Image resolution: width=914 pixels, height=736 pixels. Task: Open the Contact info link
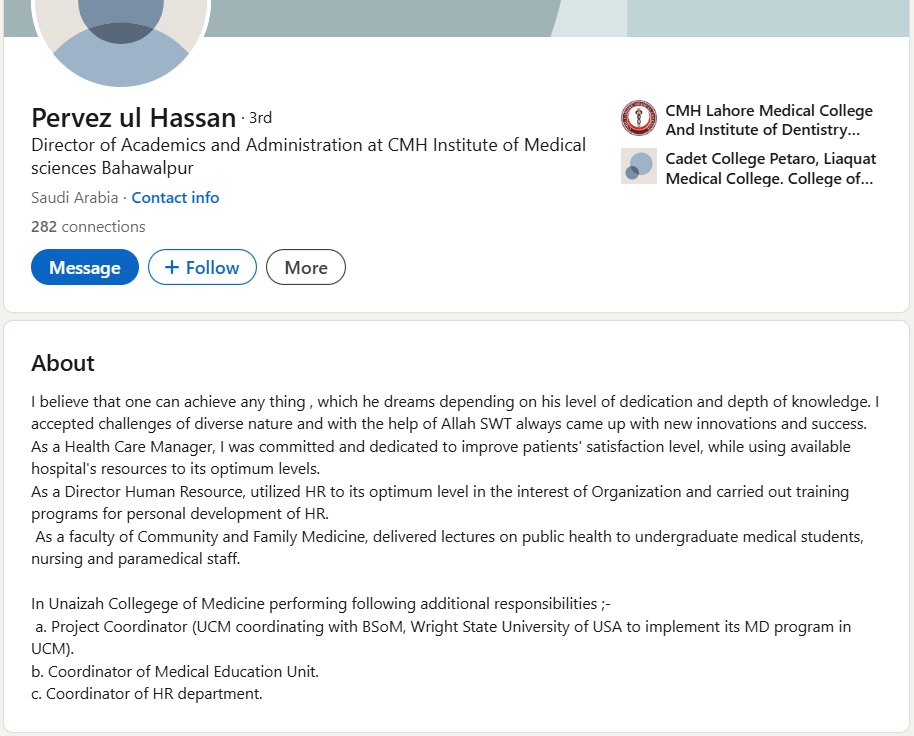click(x=175, y=197)
